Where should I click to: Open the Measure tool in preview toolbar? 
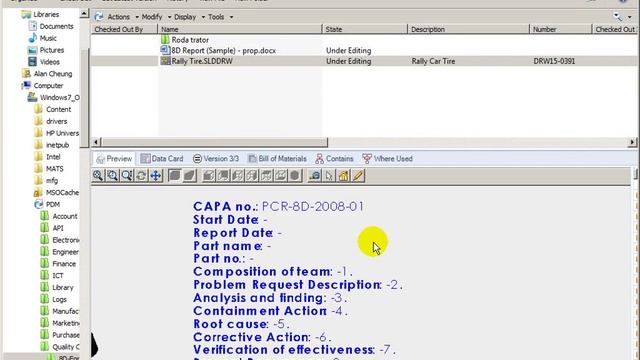[315, 176]
